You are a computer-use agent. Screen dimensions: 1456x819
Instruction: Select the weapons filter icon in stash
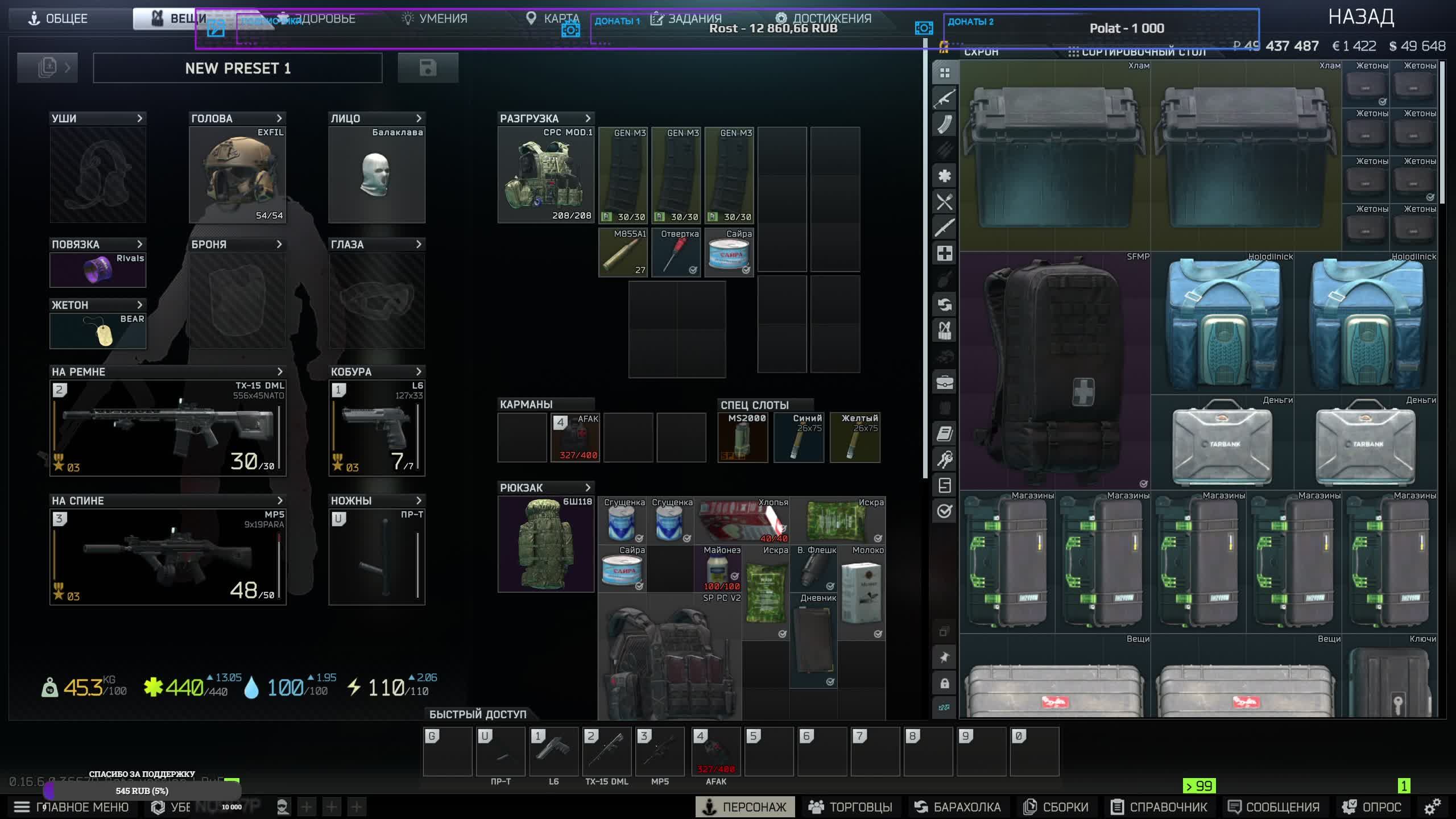tap(944, 98)
